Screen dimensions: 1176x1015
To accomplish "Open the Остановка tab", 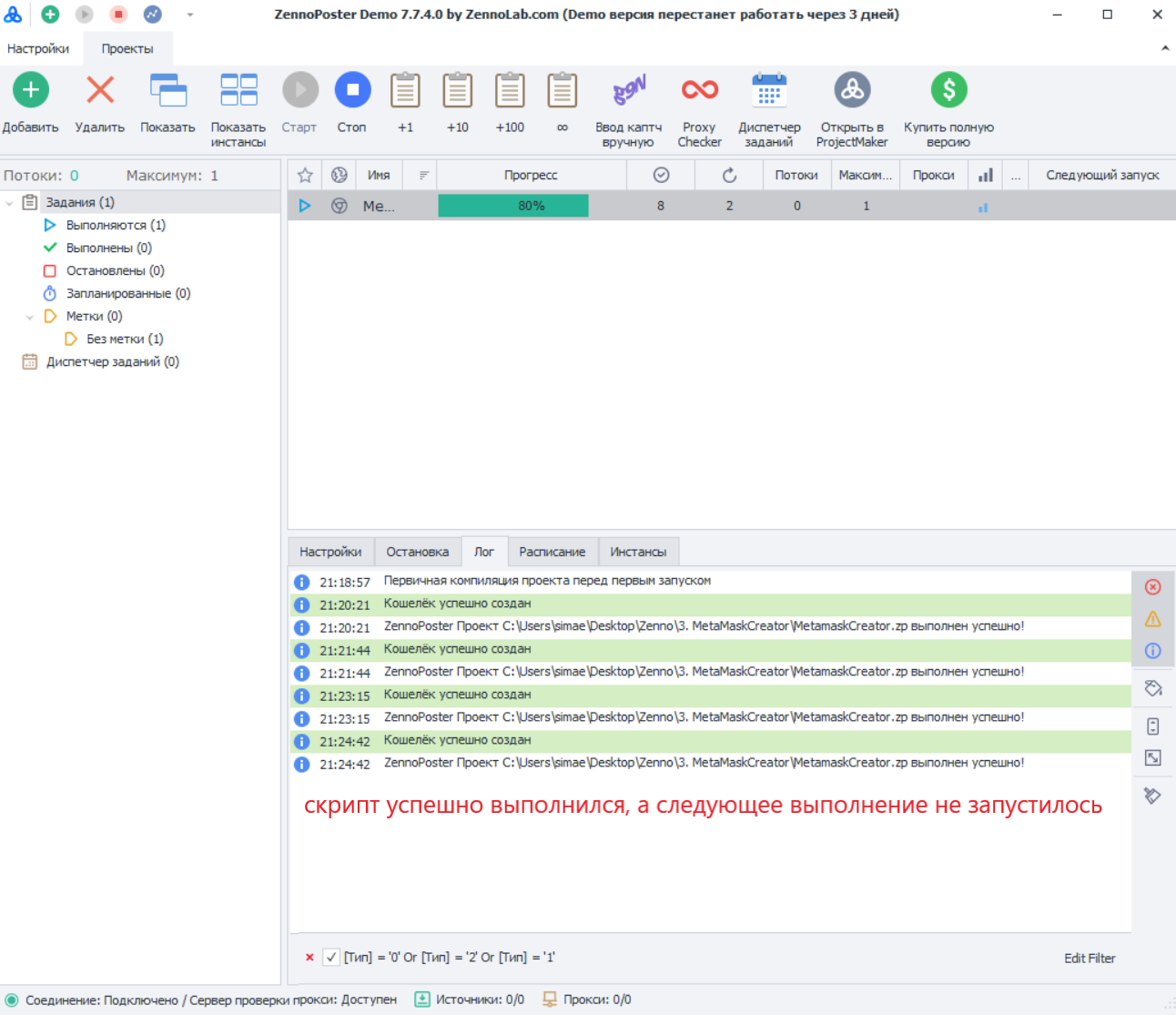I will (x=418, y=552).
